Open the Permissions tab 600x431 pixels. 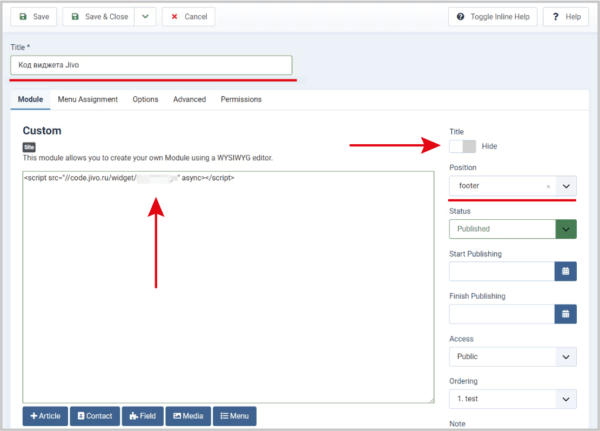pyautogui.click(x=241, y=100)
